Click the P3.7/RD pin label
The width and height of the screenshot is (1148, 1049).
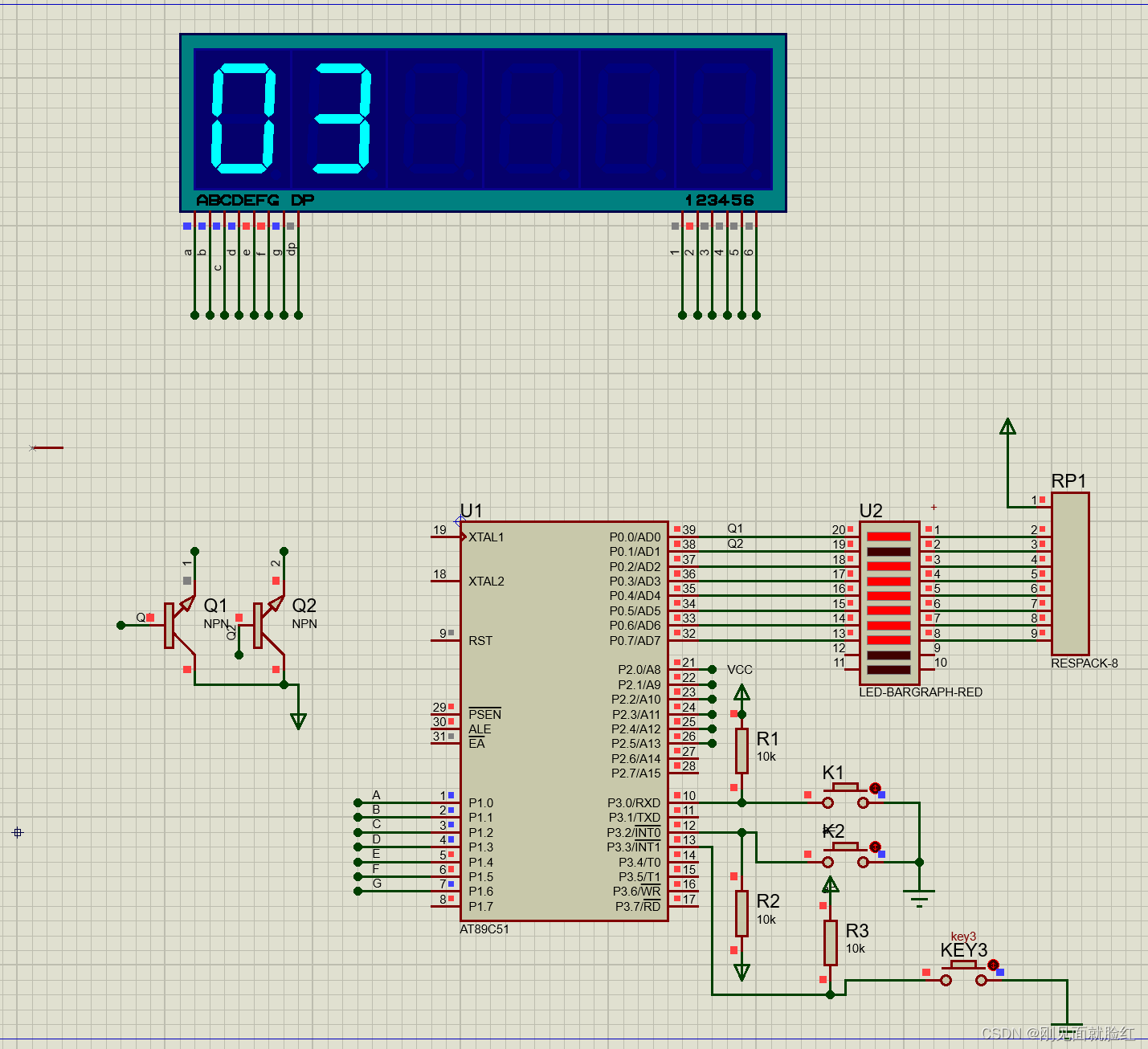(638, 907)
